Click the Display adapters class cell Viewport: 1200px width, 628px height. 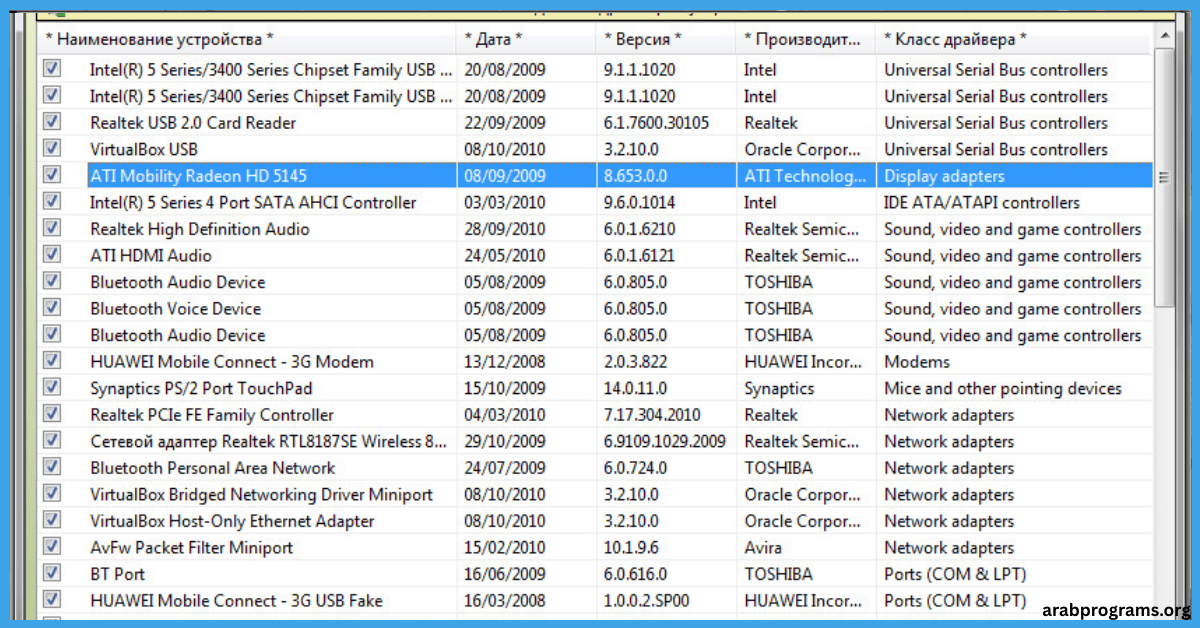pos(944,176)
